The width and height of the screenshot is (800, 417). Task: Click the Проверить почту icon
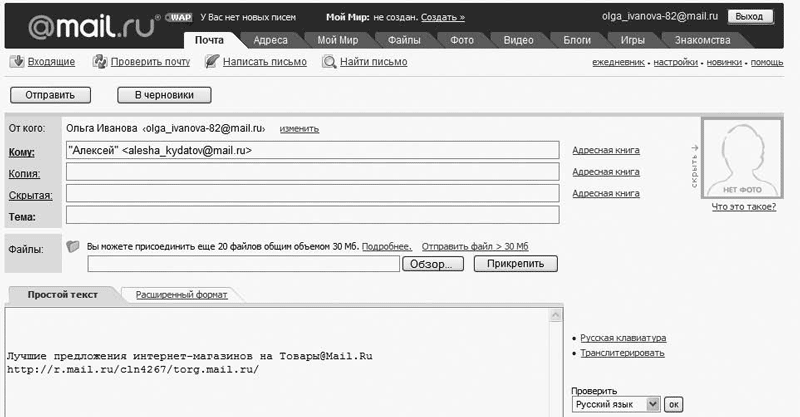coord(99,62)
